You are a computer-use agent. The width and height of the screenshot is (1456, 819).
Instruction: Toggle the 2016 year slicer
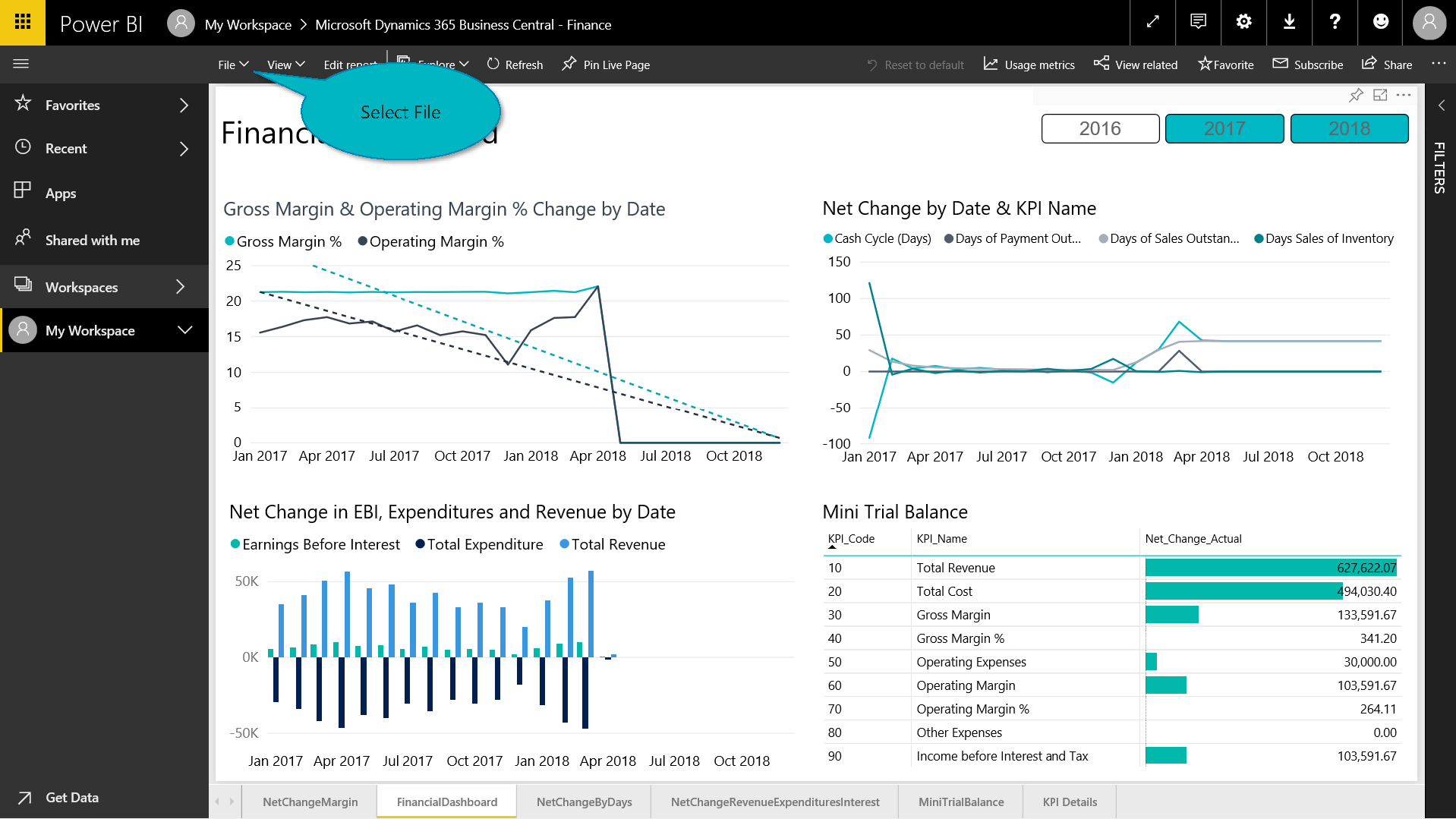point(1100,129)
